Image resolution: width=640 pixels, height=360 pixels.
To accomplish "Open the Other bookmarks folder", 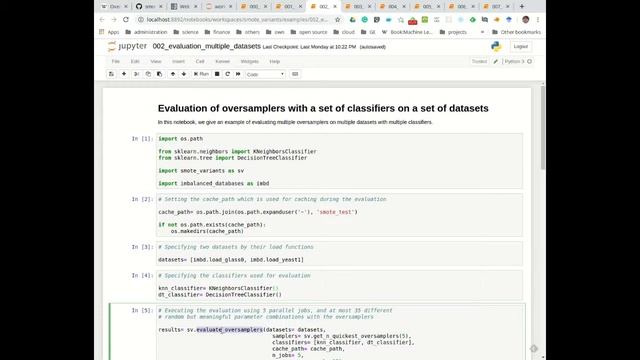I will 516,32.
